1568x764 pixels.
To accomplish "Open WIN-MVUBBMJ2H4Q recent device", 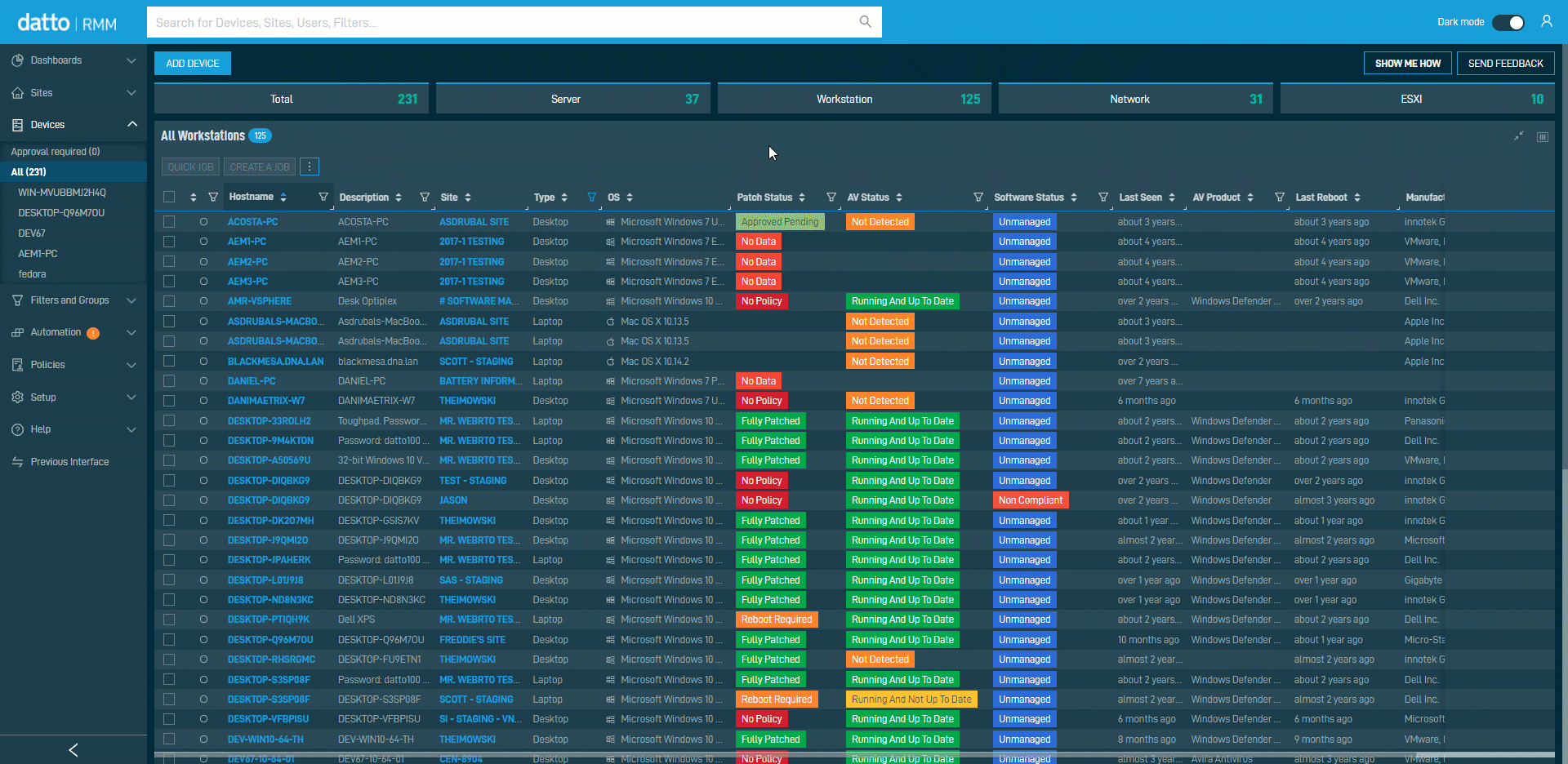I will (62, 193).
